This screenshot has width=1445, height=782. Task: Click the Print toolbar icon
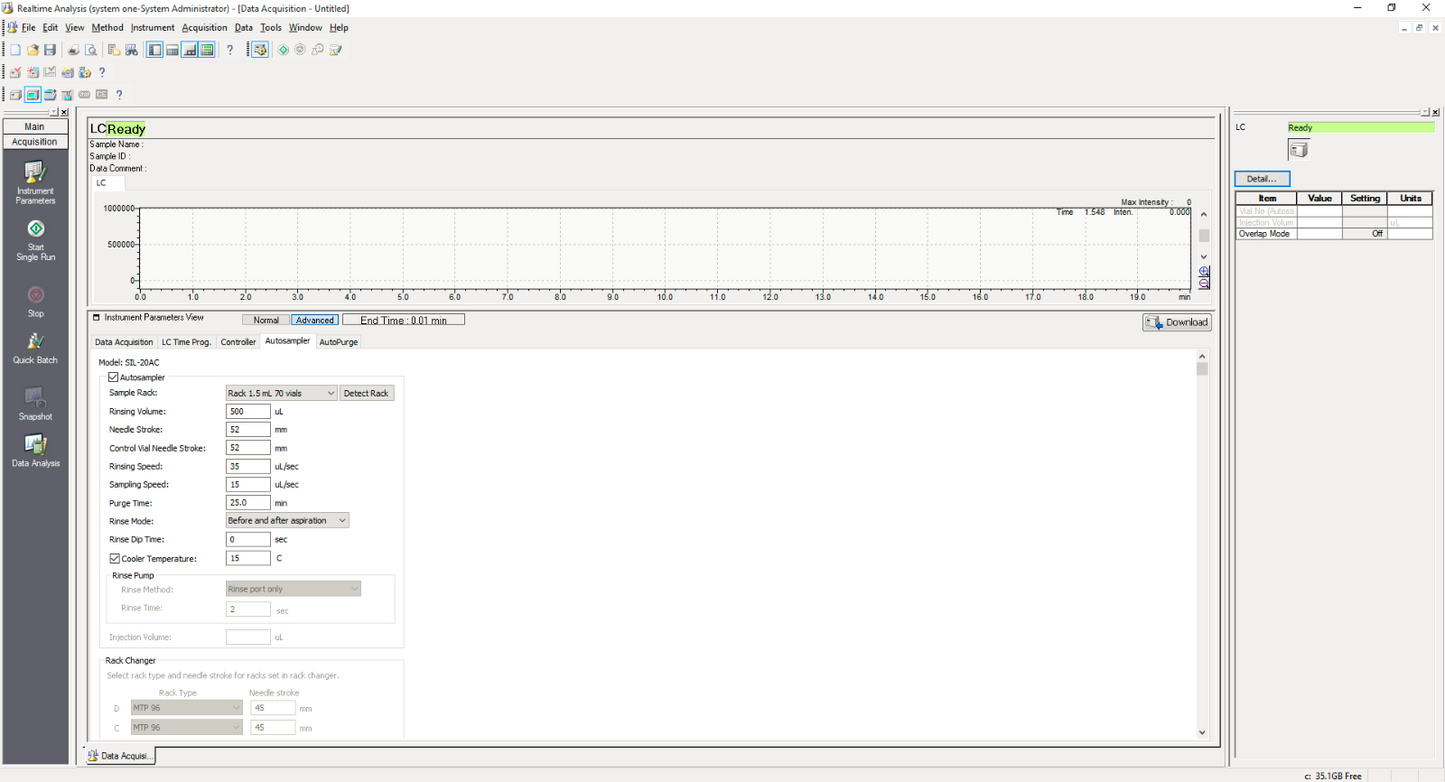(x=73, y=50)
